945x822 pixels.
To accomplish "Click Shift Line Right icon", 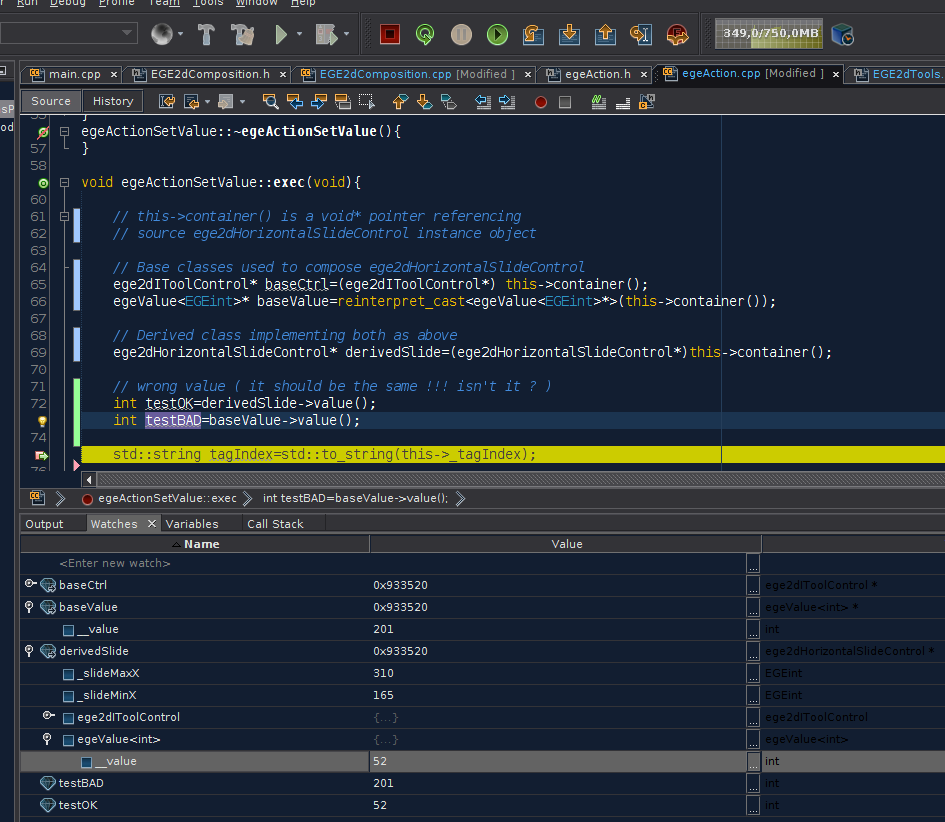I will click(x=507, y=102).
